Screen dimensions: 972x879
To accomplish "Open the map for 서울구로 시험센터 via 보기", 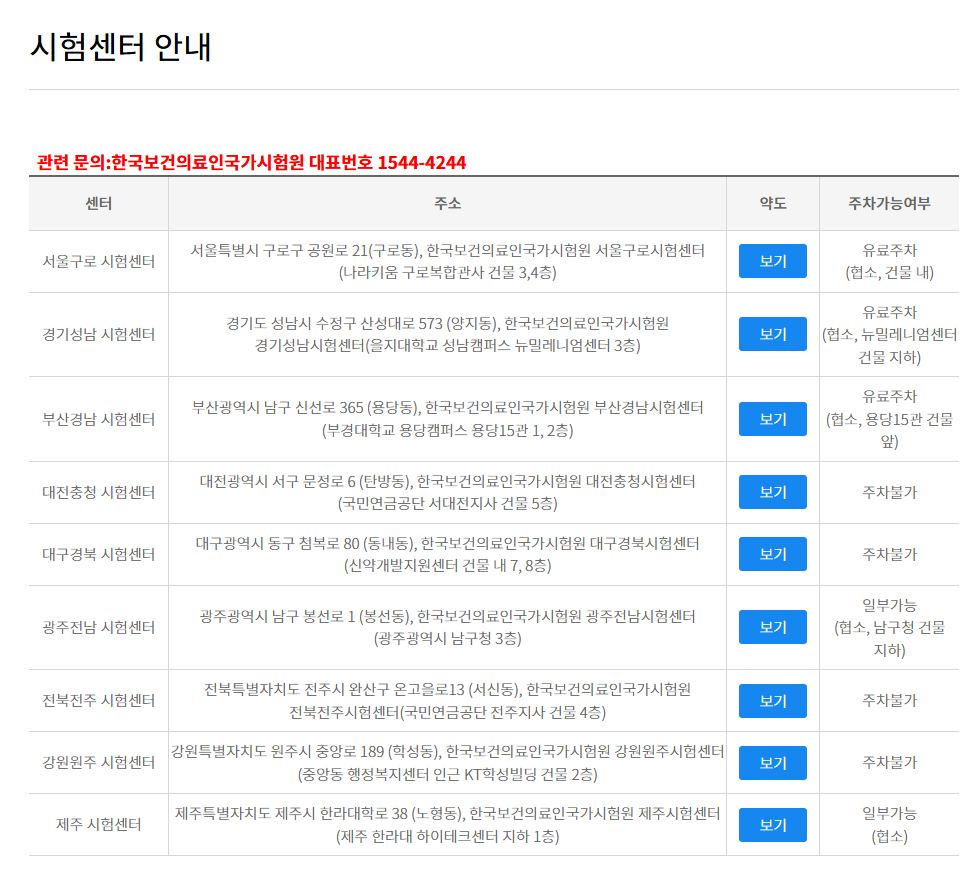I will pyautogui.click(x=772, y=261).
